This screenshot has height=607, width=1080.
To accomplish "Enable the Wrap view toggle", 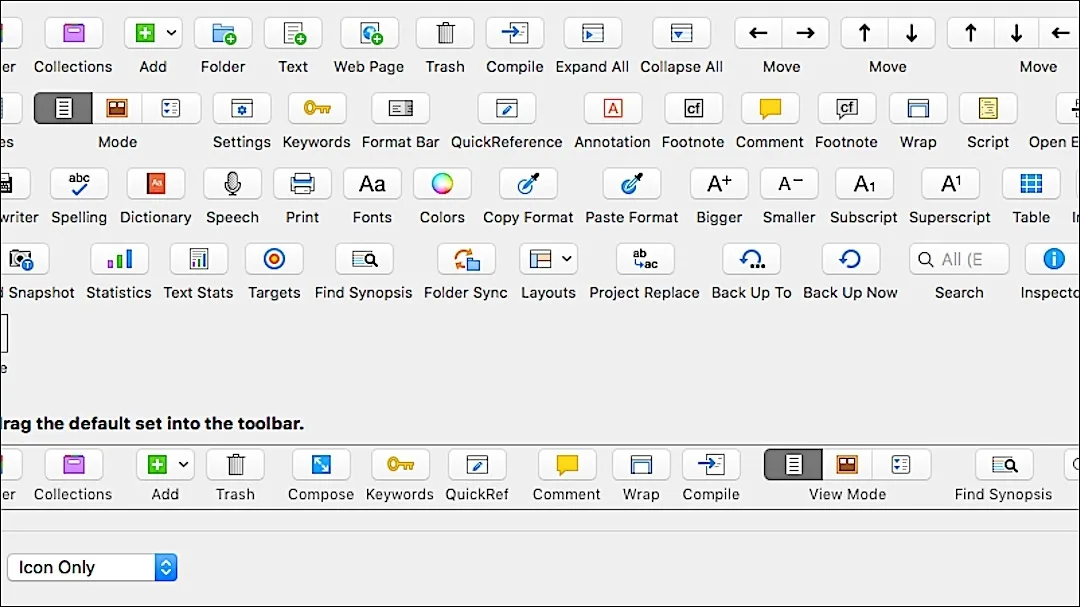I will [917, 108].
